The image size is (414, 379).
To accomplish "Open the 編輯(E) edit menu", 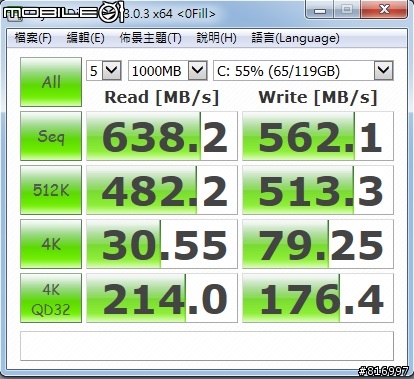I will point(86,38).
